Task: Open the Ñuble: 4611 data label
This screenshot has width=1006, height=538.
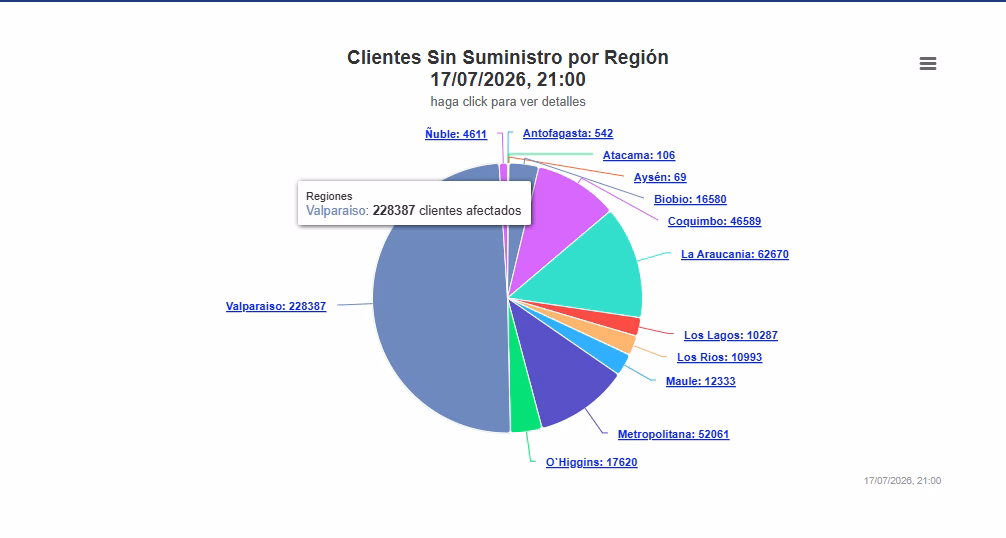Action: tap(456, 134)
